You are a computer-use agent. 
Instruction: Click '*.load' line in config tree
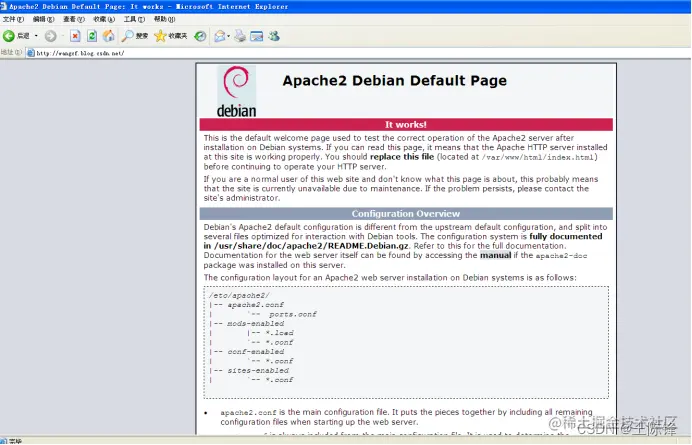(279, 333)
